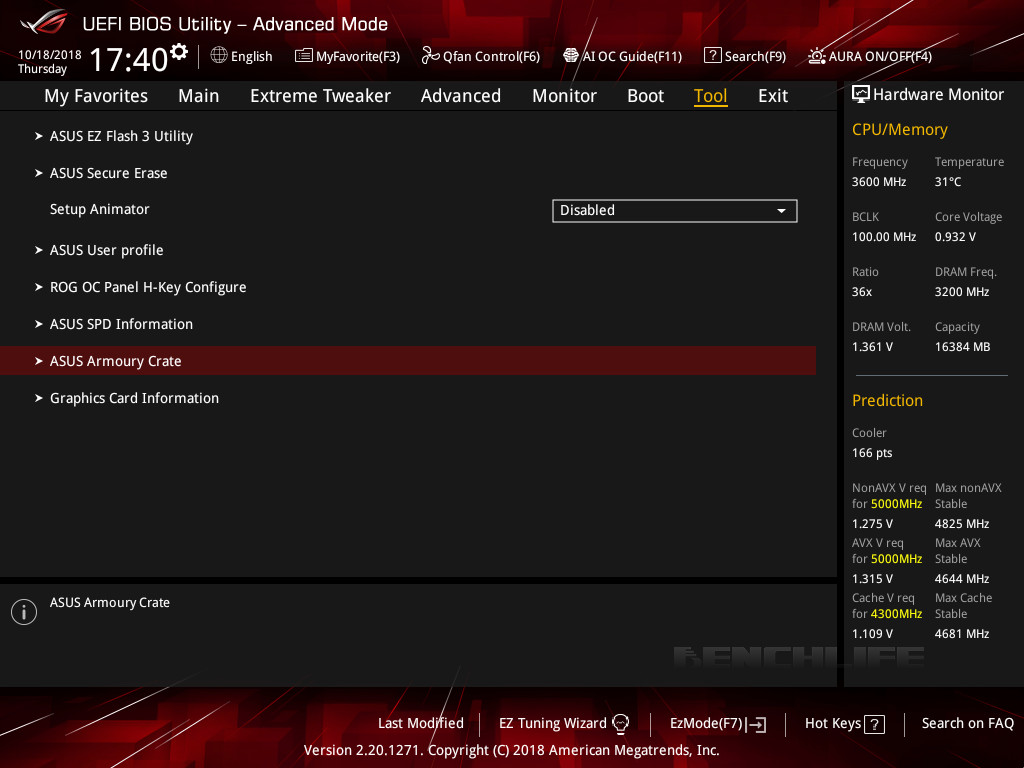Click the 166 pts cooler score

point(872,453)
